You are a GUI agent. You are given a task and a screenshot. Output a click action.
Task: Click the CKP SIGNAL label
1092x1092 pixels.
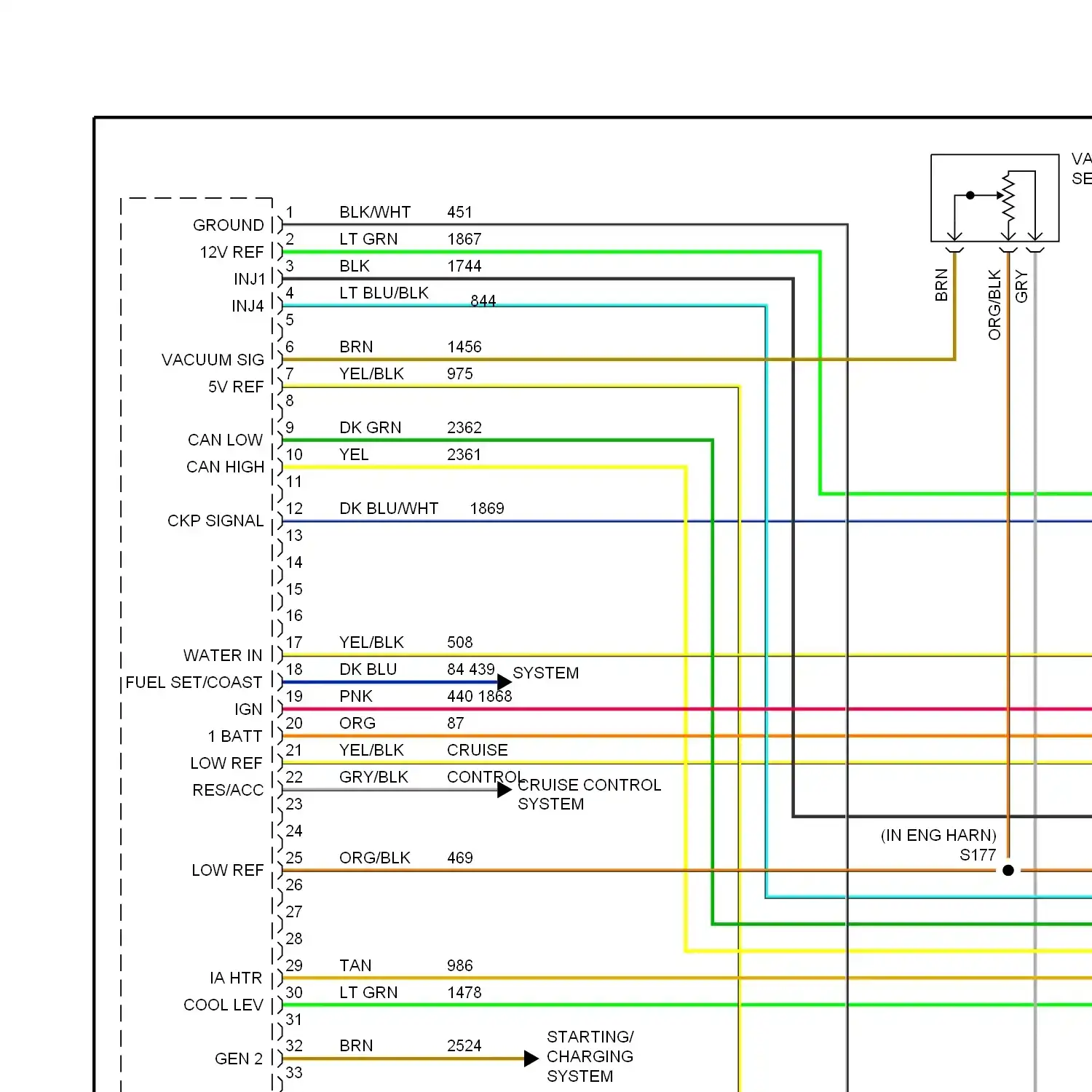pyautogui.click(x=215, y=521)
